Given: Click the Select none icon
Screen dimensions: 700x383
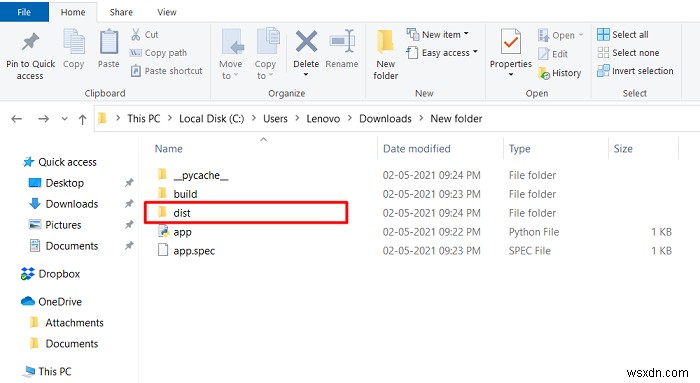Looking at the screenshot, I should click(603, 52).
